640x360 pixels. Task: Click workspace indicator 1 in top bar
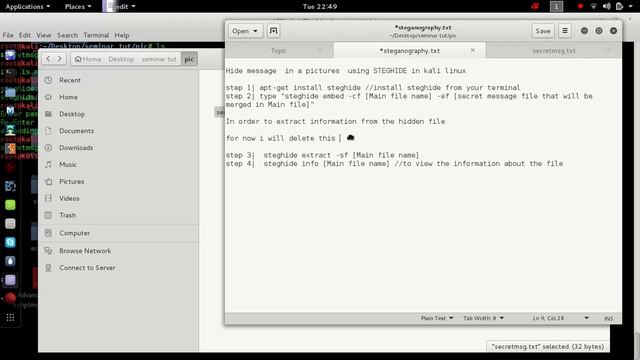click(556, 6)
